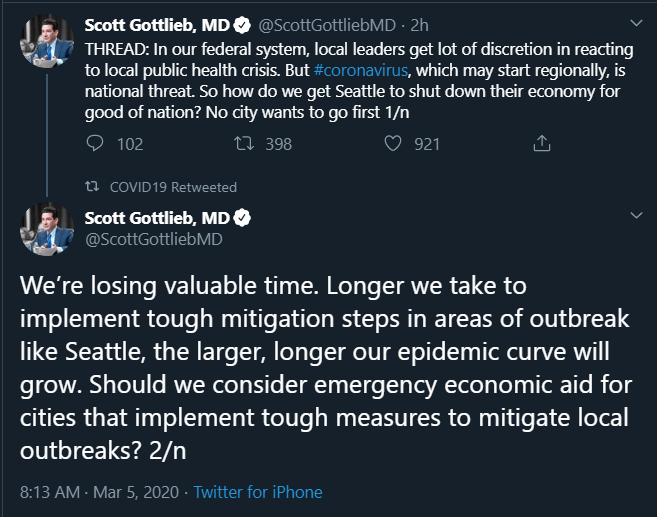Open the #coronavirus hashtag link
The image size is (657, 517).
(361, 70)
